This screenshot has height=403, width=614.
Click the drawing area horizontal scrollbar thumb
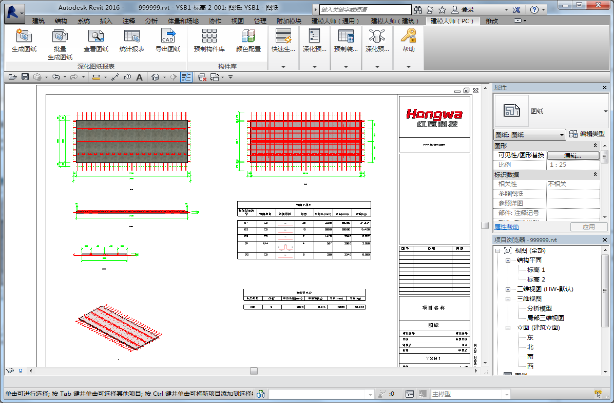tap(254, 370)
